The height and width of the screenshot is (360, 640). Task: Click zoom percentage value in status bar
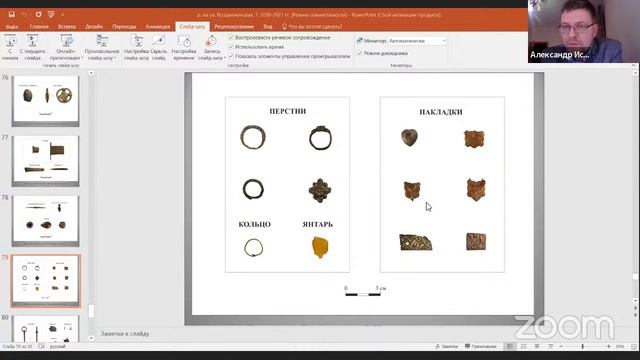pyautogui.click(x=620, y=346)
